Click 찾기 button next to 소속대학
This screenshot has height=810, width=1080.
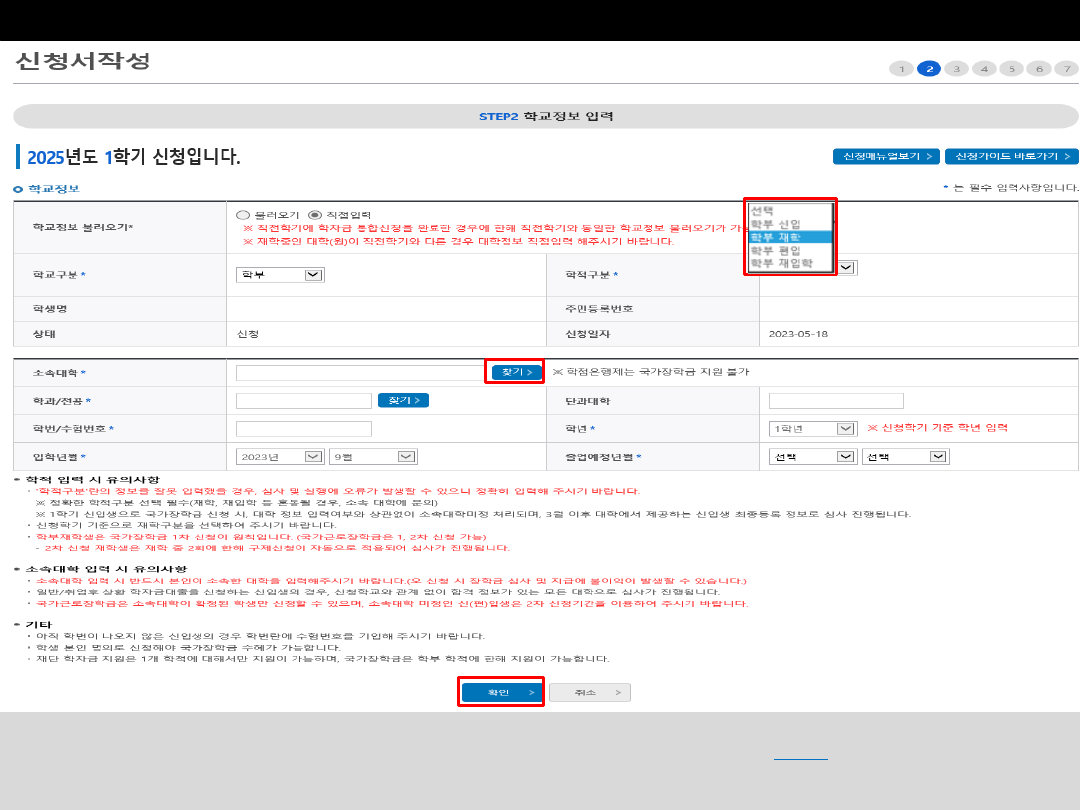click(x=516, y=372)
